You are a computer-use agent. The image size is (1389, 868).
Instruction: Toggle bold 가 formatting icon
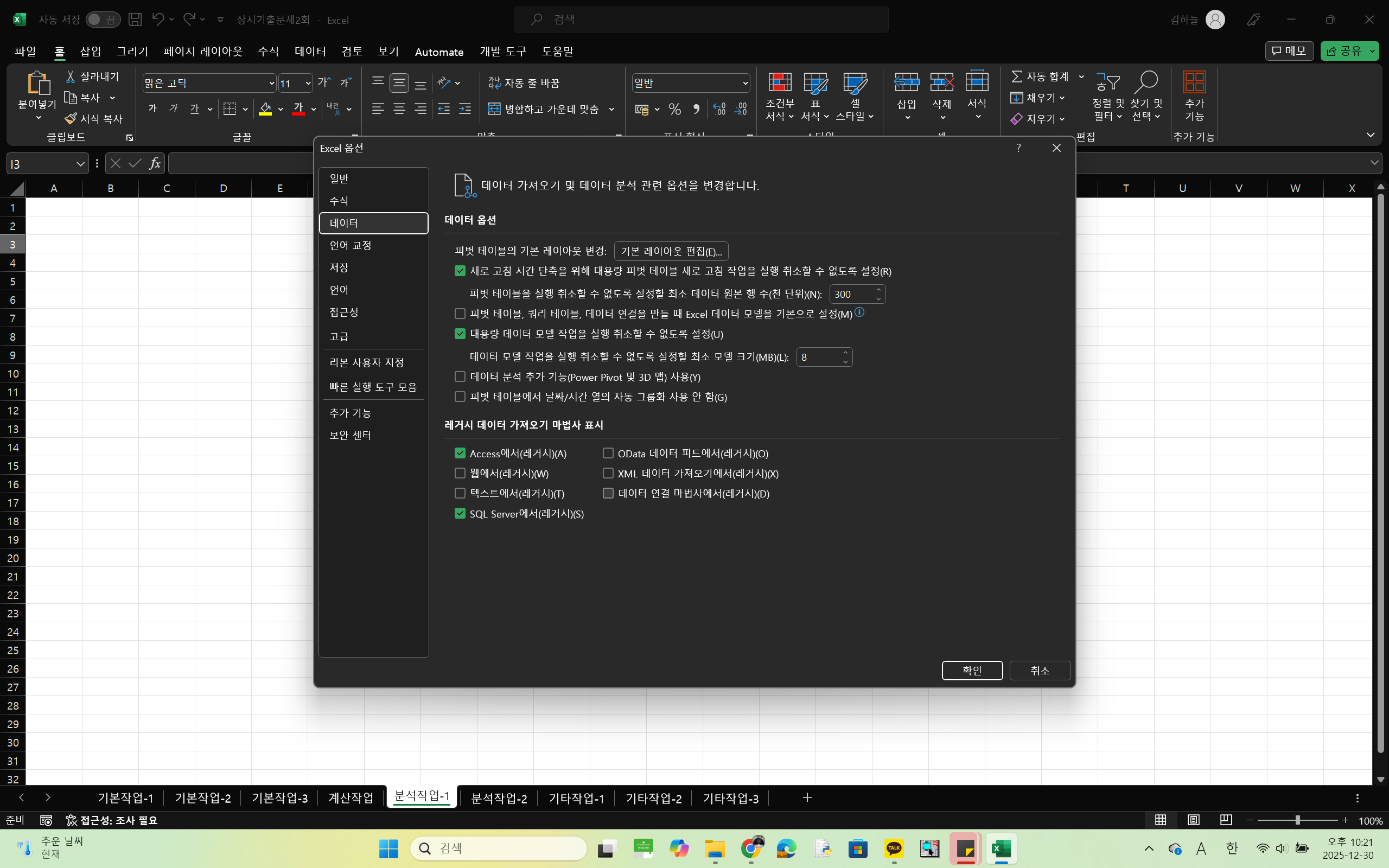(152, 108)
